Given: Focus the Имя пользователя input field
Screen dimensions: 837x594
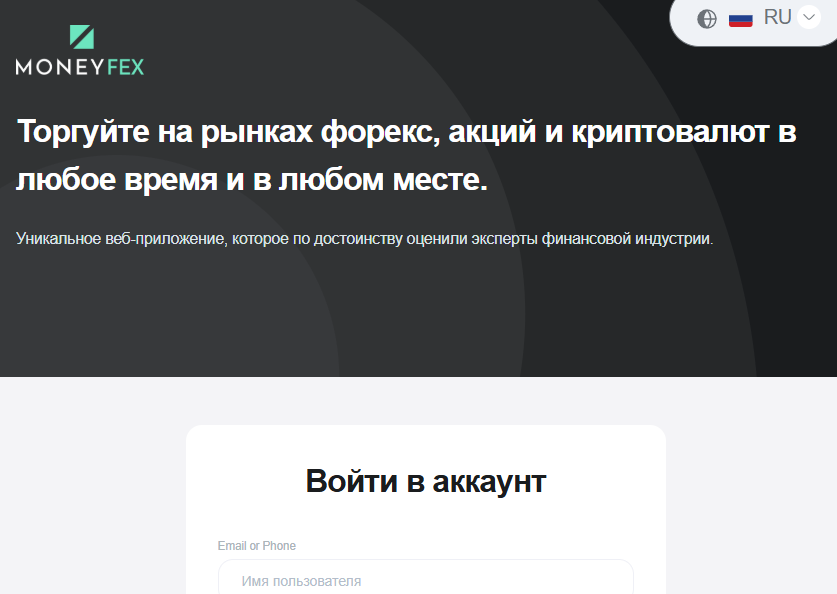Looking at the screenshot, I should pyautogui.click(x=425, y=580).
